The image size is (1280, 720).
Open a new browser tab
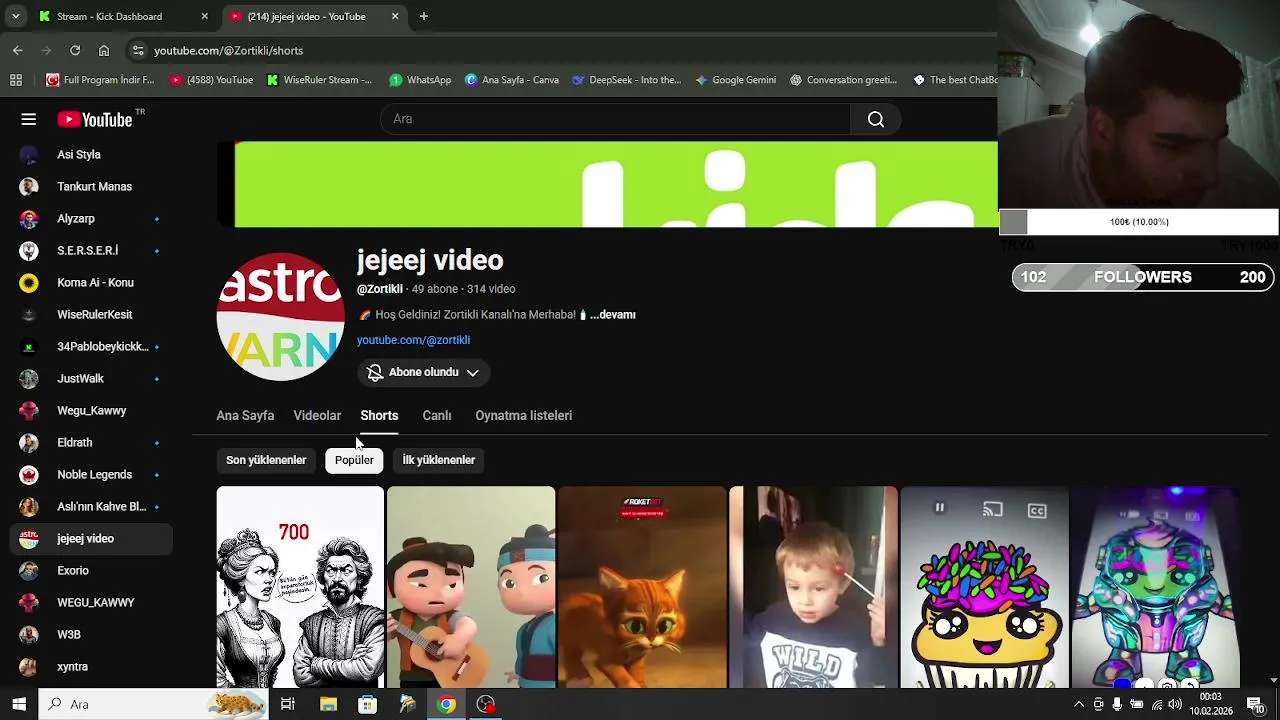[x=424, y=16]
